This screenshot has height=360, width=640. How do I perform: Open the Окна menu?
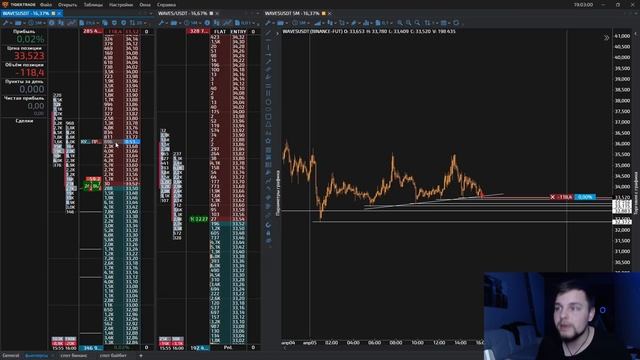145,5
